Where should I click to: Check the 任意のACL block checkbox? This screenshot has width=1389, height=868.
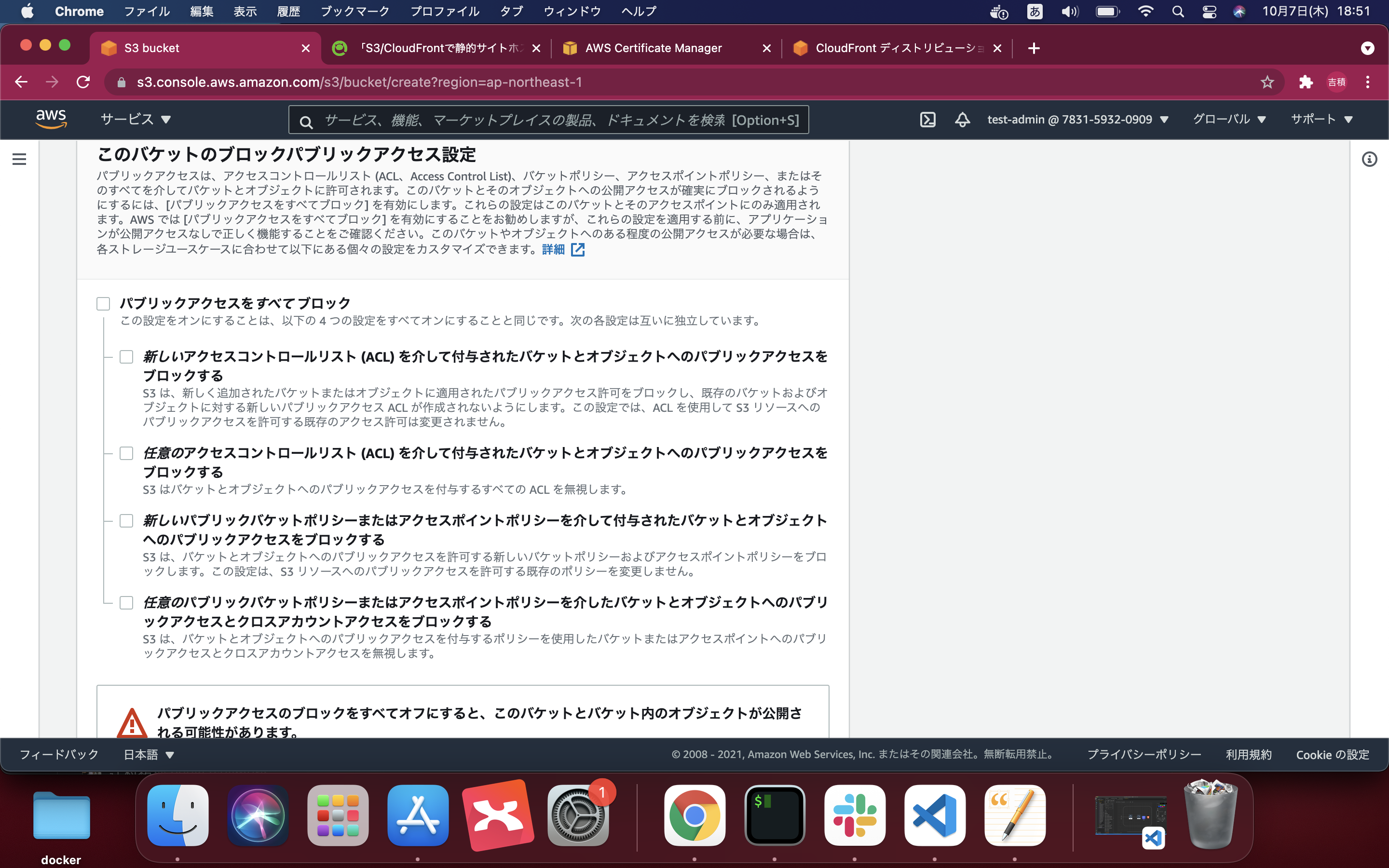[x=126, y=452]
